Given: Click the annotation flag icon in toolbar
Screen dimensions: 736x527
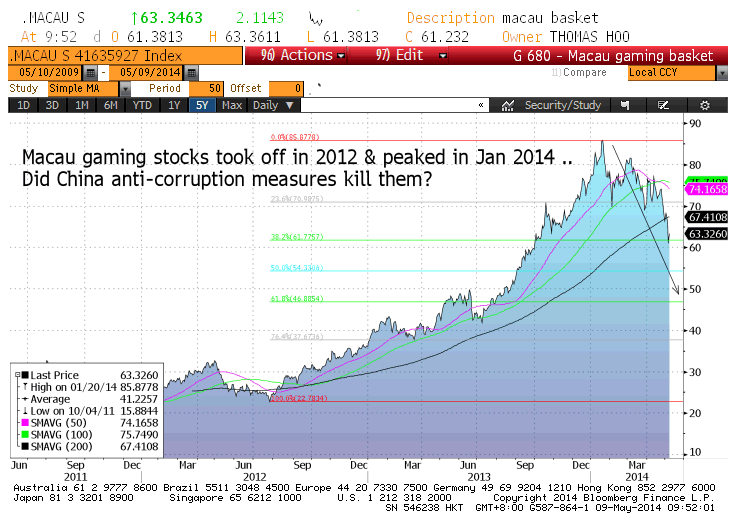Looking at the screenshot, I should point(626,104).
